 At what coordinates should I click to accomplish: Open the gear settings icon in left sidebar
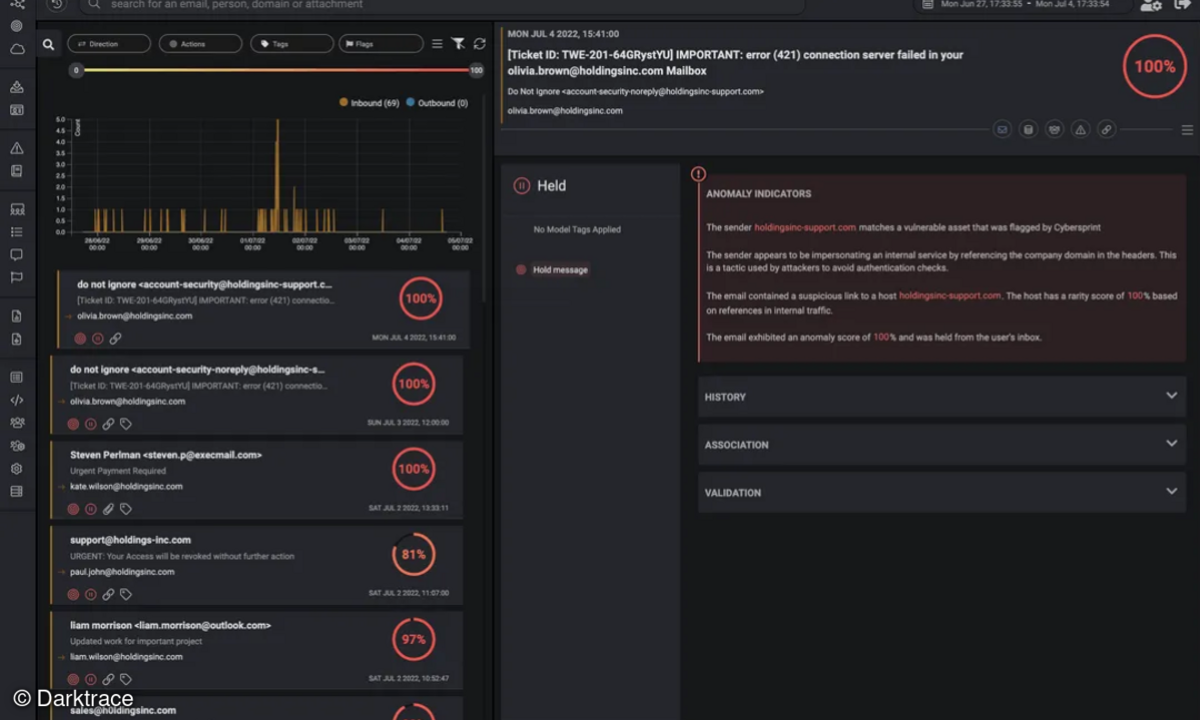[17, 468]
